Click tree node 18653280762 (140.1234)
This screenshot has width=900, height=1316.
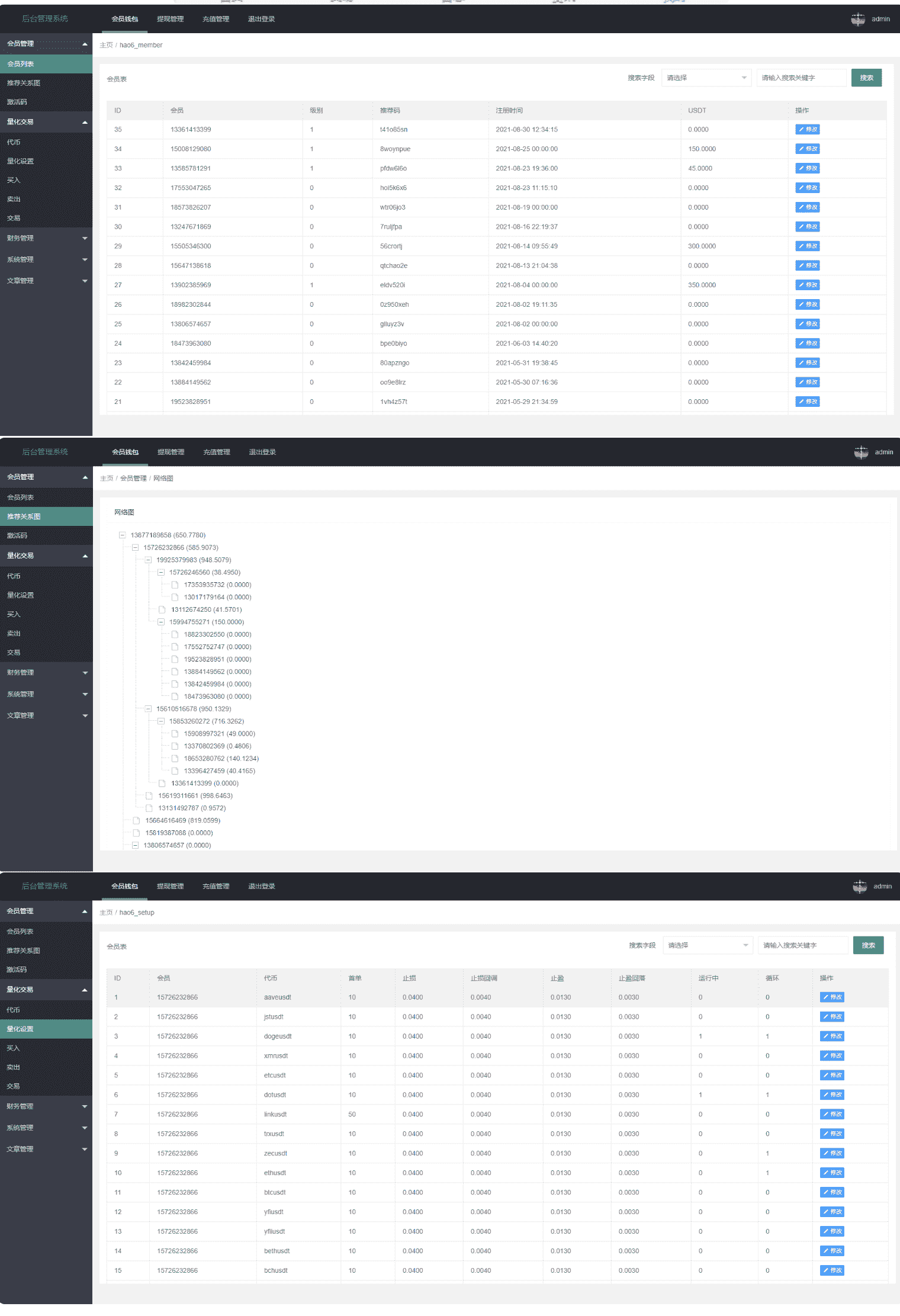(221, 759)
